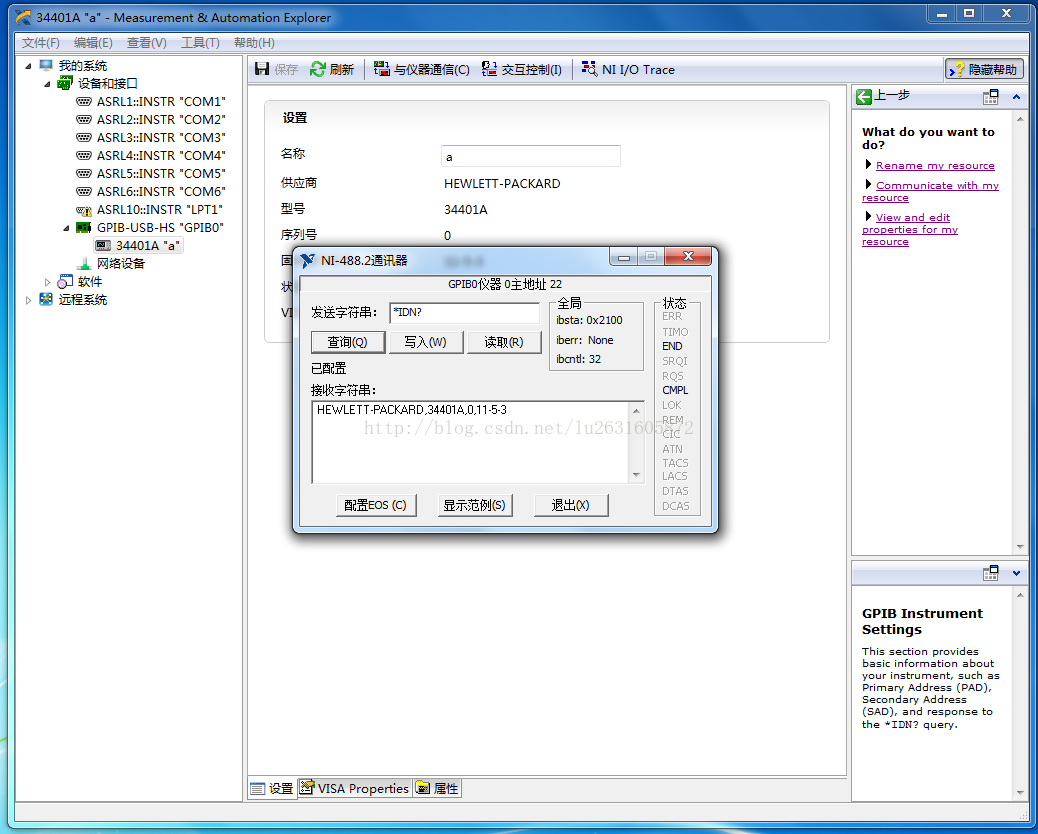Select ASRL4::INSTR COM4 in tree
Screen dimensions: 1038x834
pos(161,155)
